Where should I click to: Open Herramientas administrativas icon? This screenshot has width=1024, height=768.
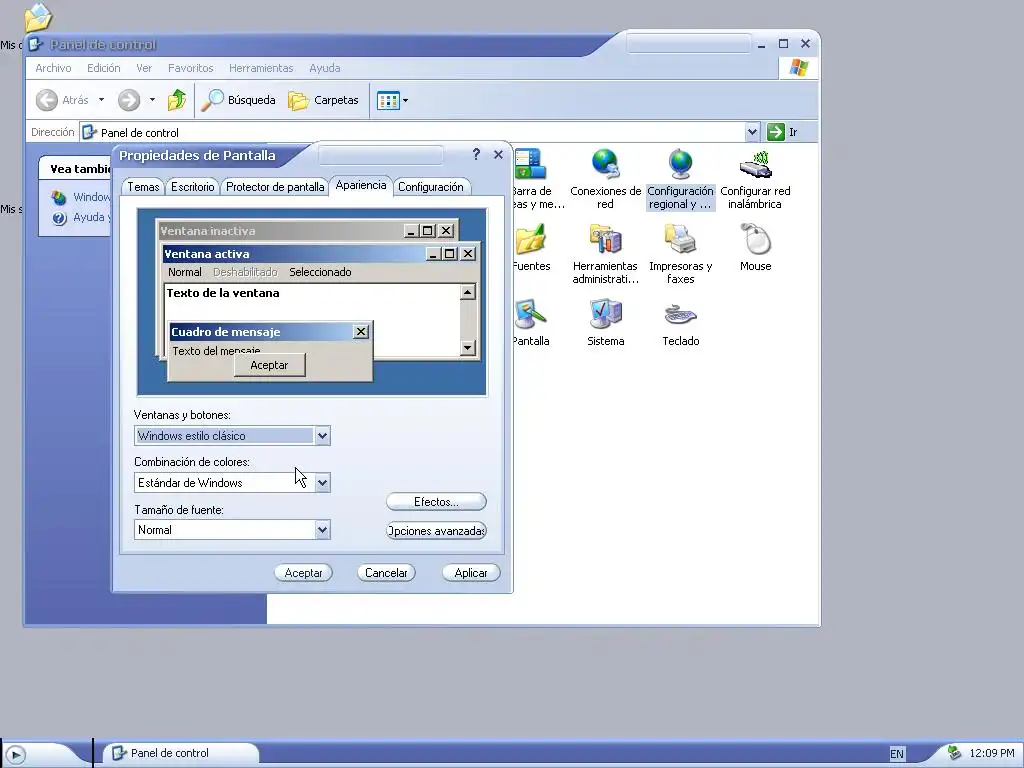[605, 240]
